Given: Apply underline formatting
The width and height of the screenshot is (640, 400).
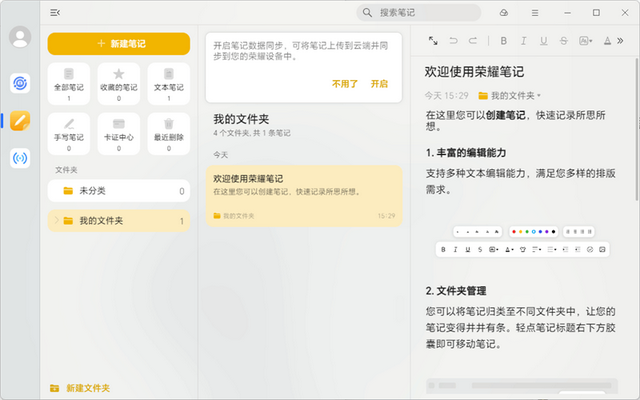Looking at the screenshot, I should coord(545,40).
